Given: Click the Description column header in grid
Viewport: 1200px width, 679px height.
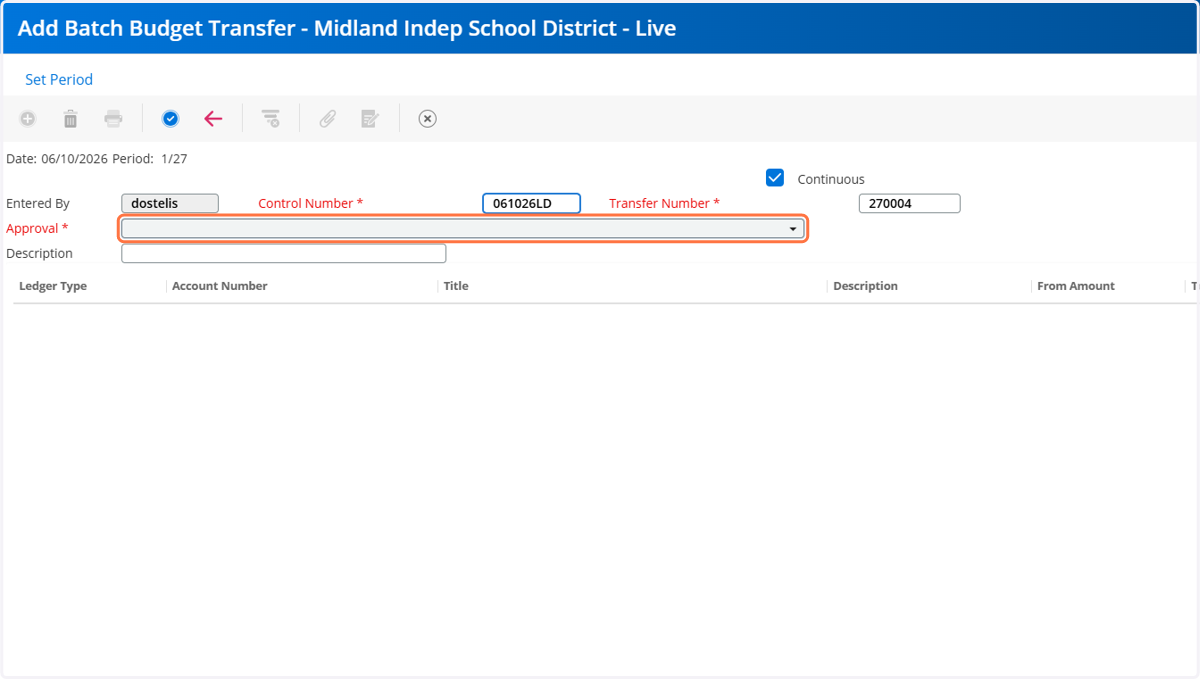Looking at the screenshot, I should (x=865, y=286).
